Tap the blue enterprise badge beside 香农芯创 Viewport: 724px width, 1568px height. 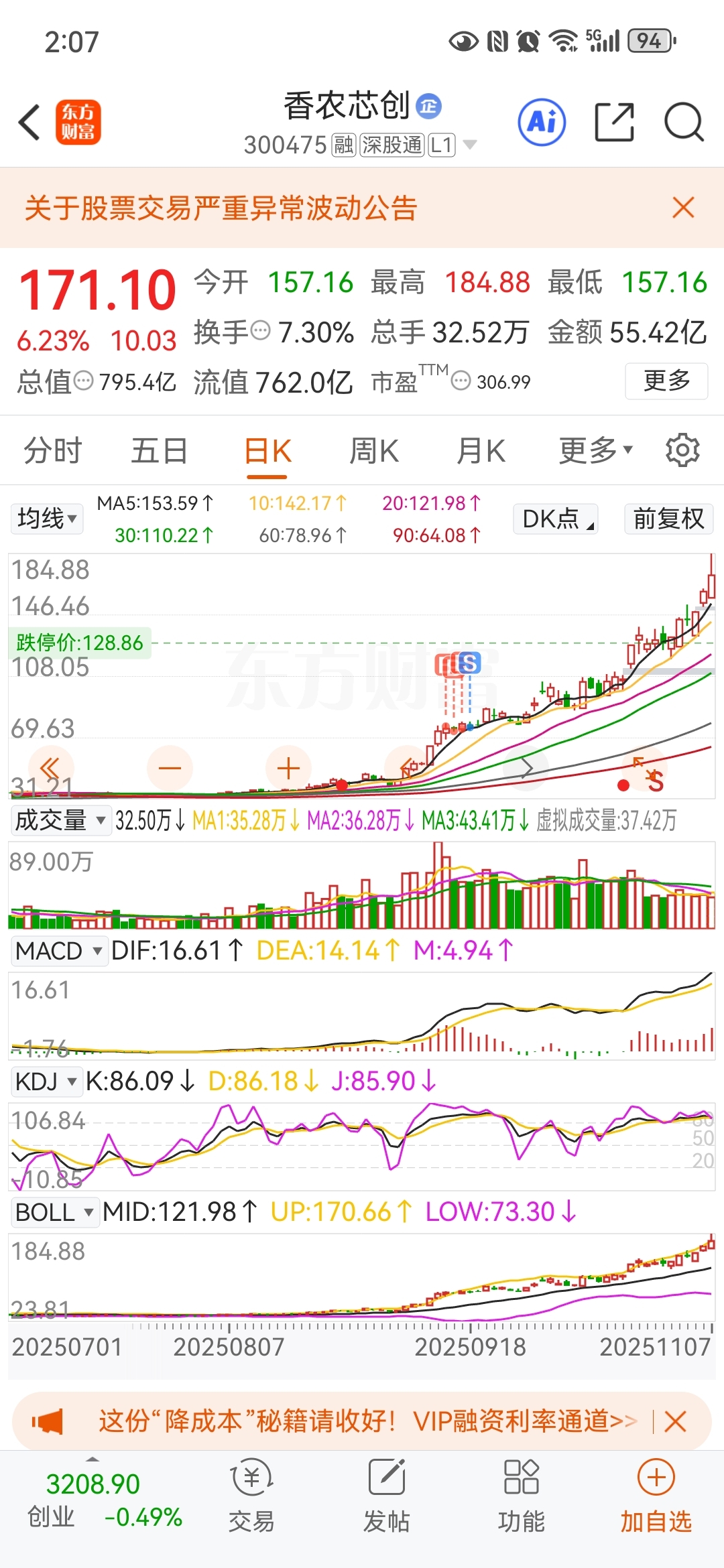[428, 106]
